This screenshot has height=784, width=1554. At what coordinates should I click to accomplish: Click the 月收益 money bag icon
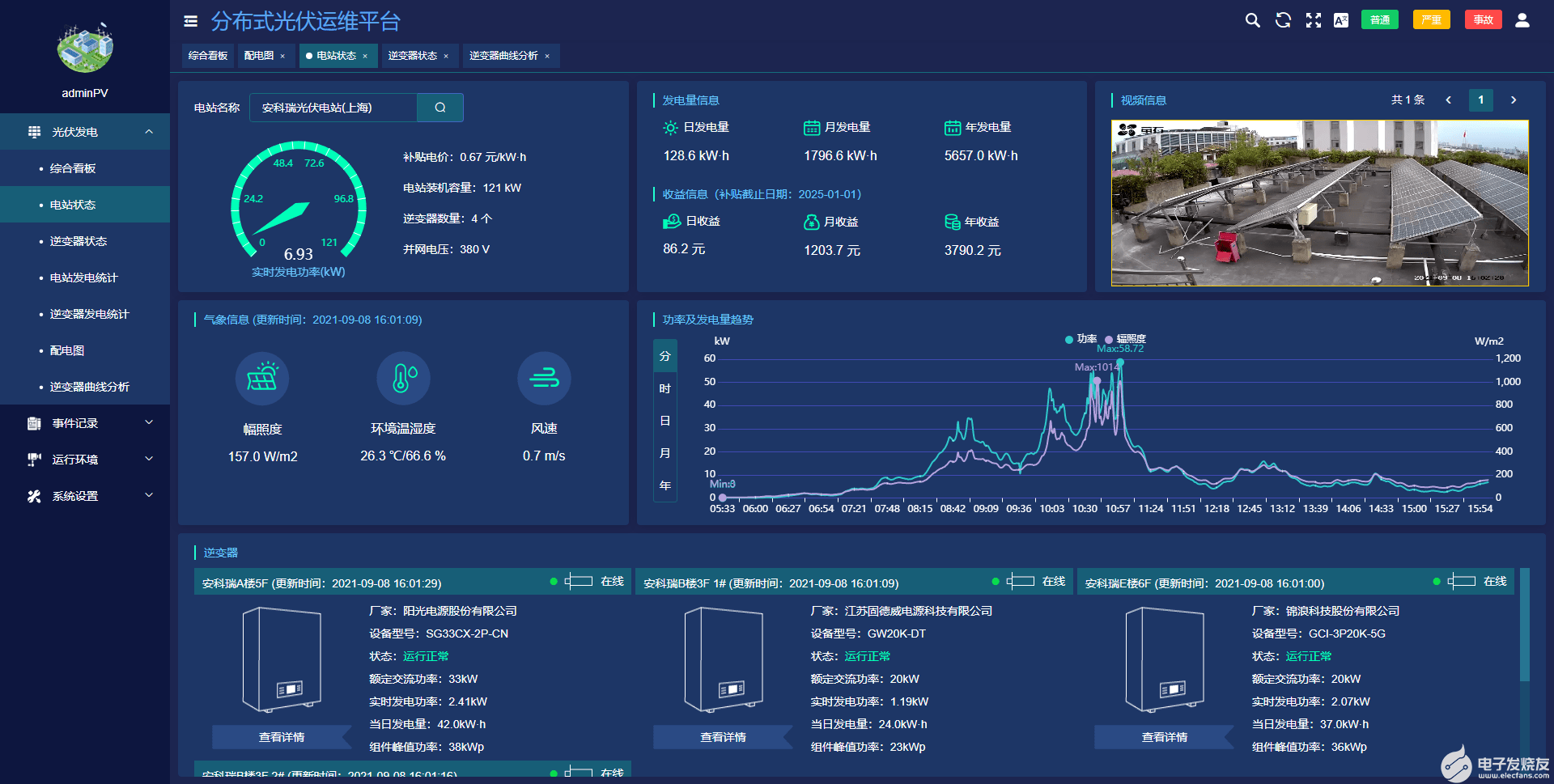[812, 222]
